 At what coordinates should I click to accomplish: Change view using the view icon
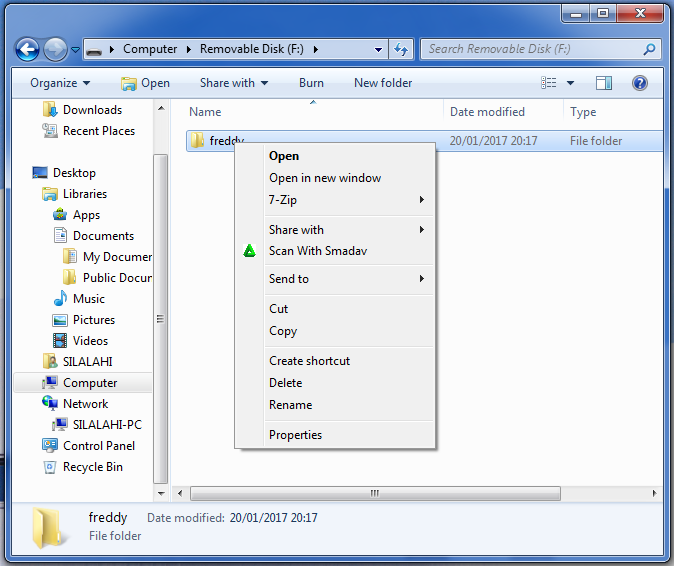[x=548, y=83]
